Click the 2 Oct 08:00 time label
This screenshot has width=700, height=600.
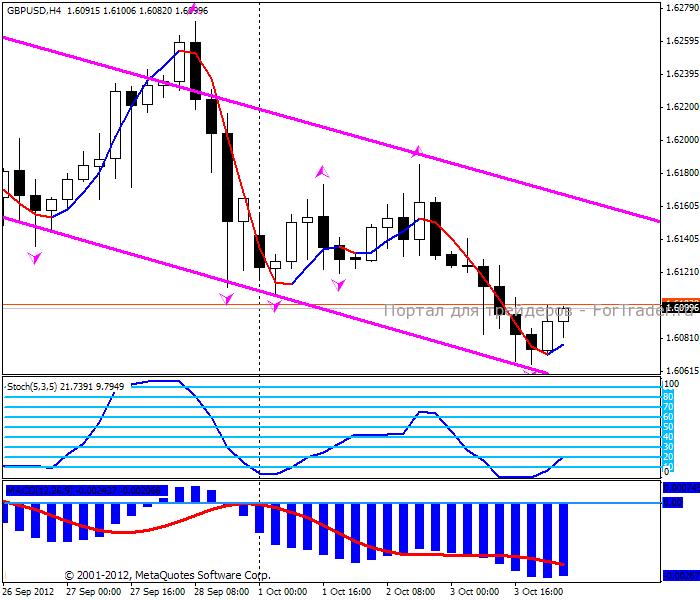pos(411,592)
